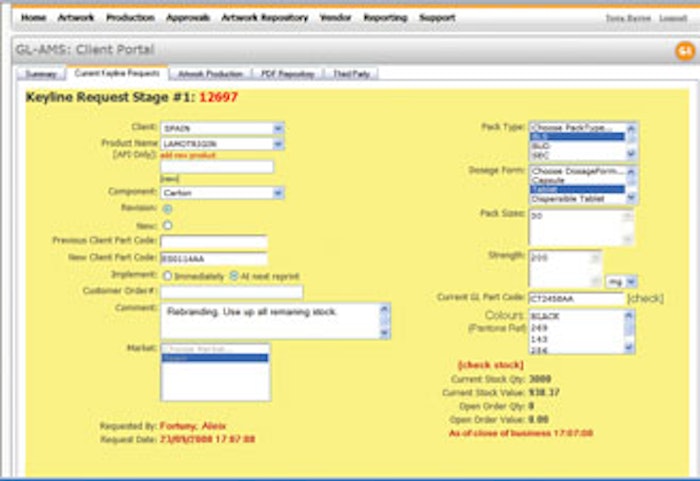Open the PDF Repository tab
The image size is (700, 481).
(288, 74)
